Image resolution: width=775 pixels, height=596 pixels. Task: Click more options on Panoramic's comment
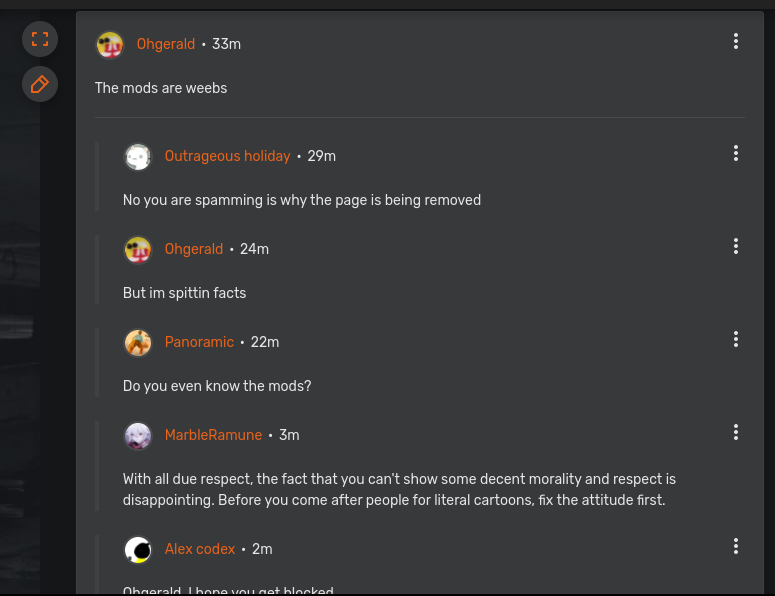736,339
